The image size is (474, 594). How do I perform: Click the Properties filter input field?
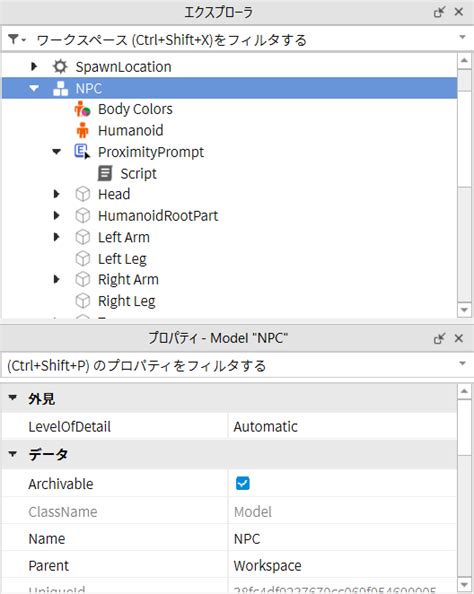click(229, 366)
